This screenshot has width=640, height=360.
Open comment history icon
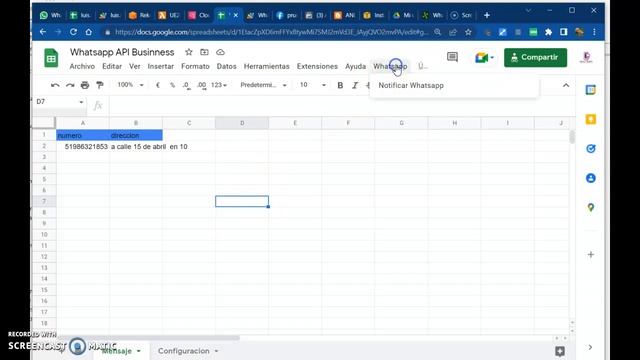click(x=452, y=57)
